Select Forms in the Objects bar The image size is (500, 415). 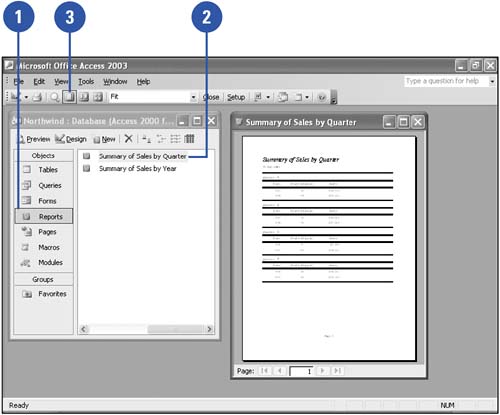[43, 201]
